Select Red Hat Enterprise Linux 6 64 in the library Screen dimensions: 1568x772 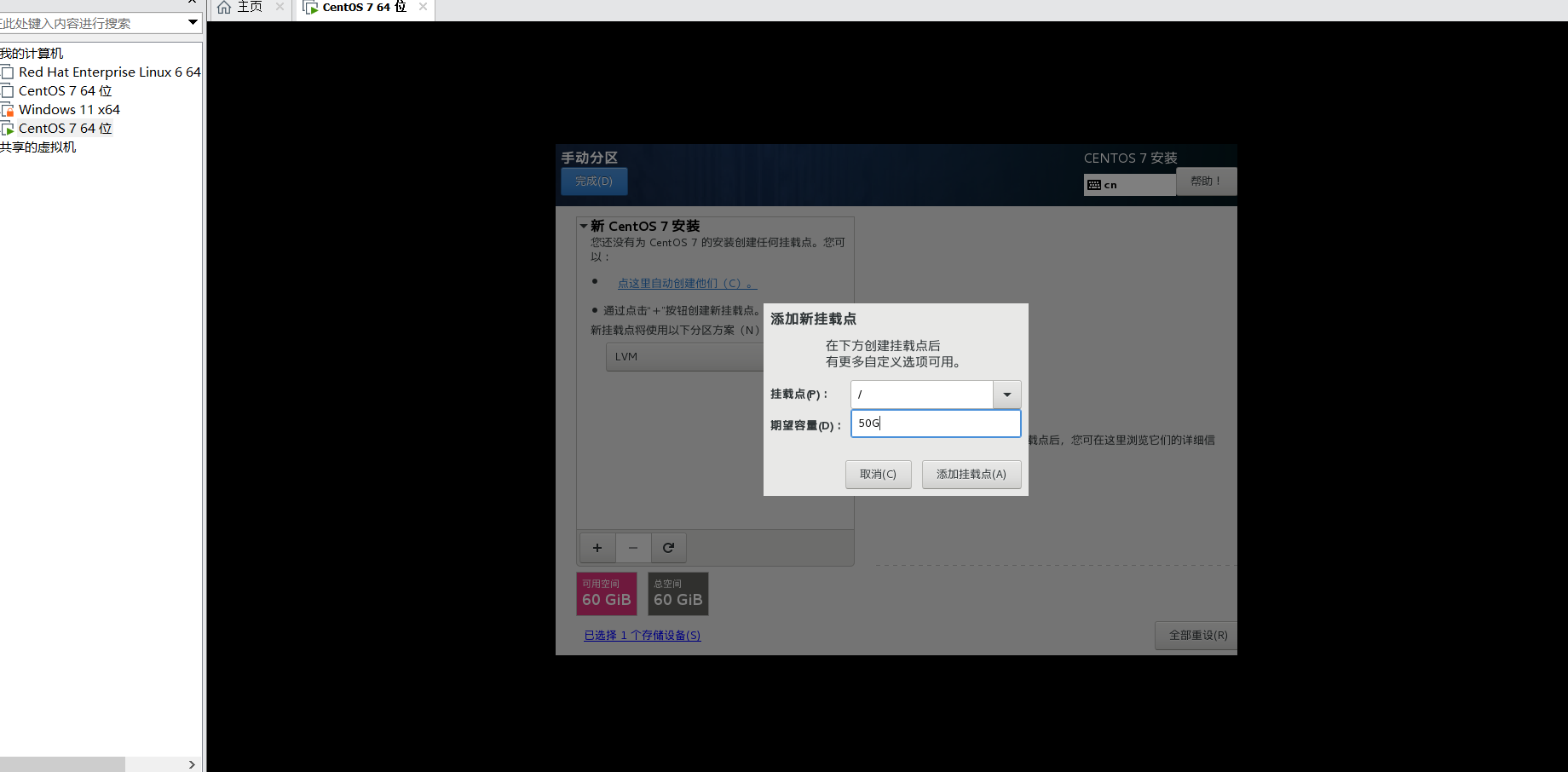(109, 72)
